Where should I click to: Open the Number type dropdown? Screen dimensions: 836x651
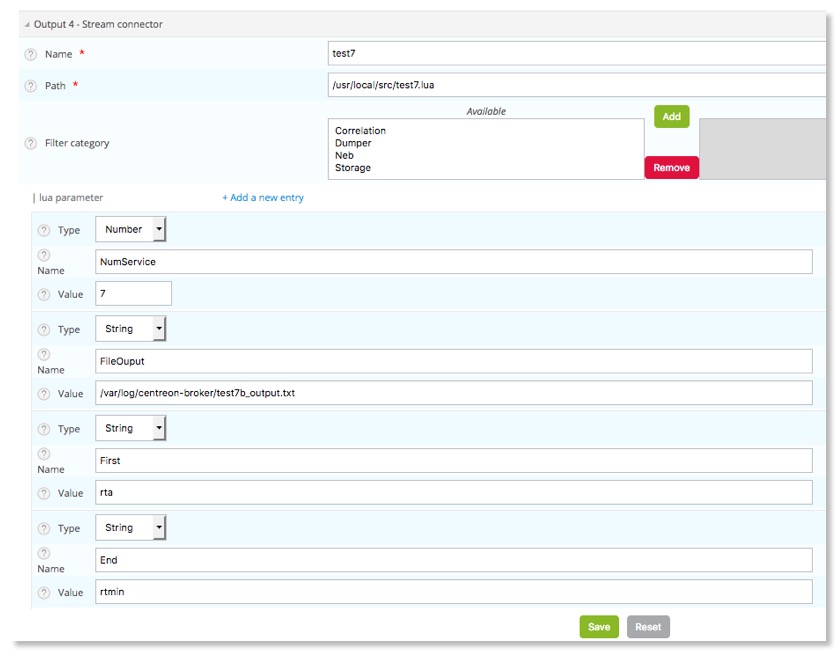131,230
